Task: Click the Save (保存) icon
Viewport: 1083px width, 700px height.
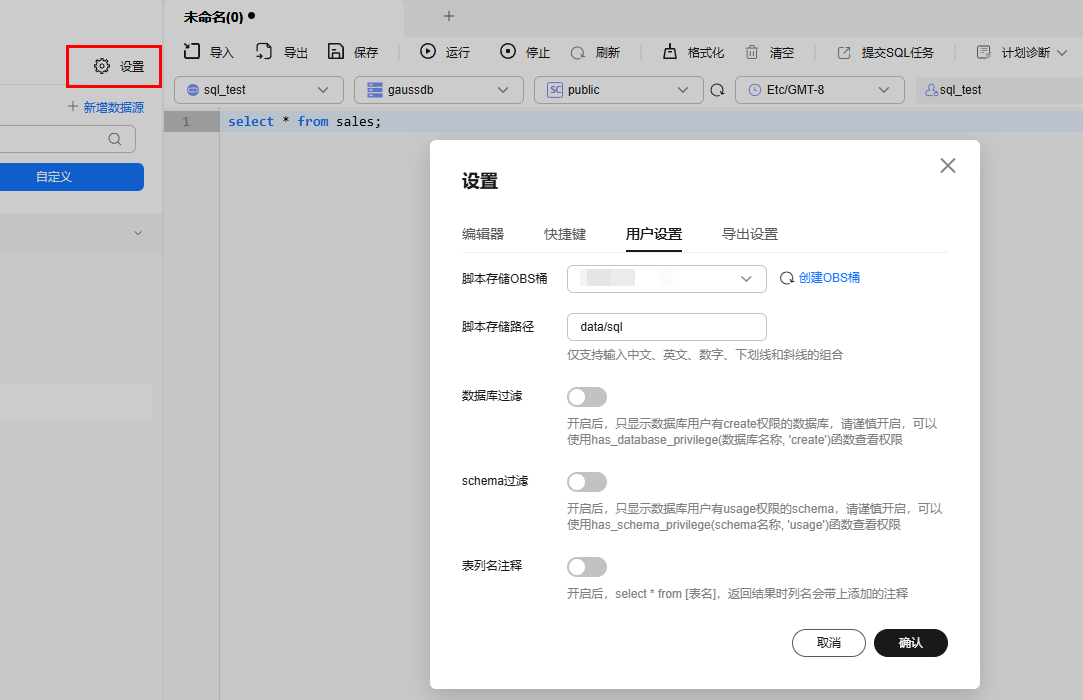Action: (x=336, y=52)
